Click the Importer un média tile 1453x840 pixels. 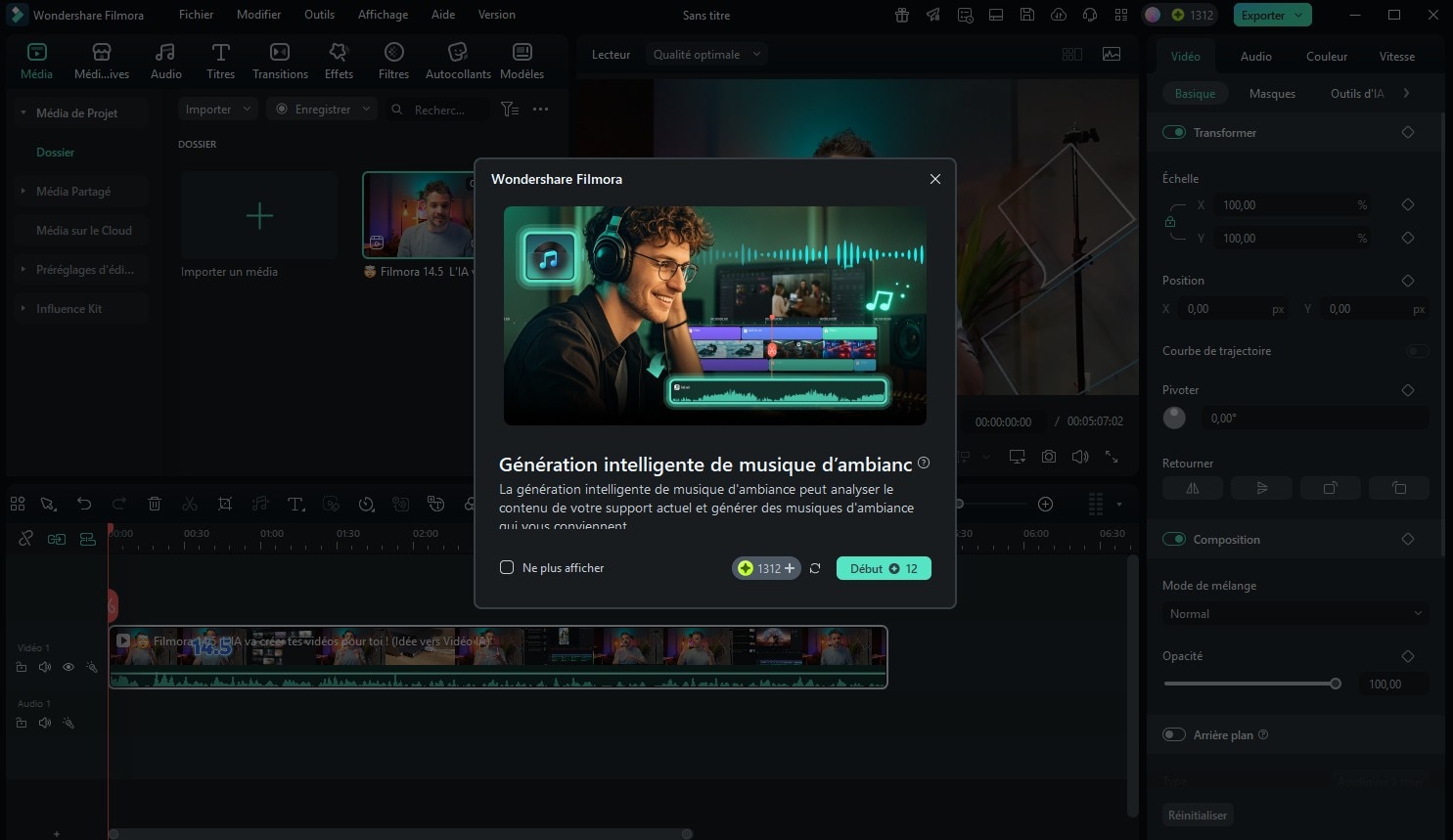click(x=259, y=215)
